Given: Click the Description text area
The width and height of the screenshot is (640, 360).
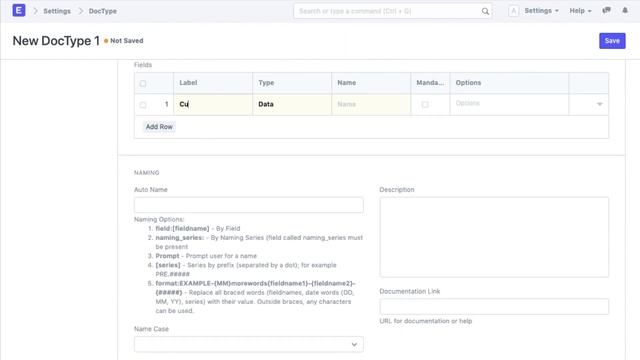Looking at the screenshot, I should [494, 237].
